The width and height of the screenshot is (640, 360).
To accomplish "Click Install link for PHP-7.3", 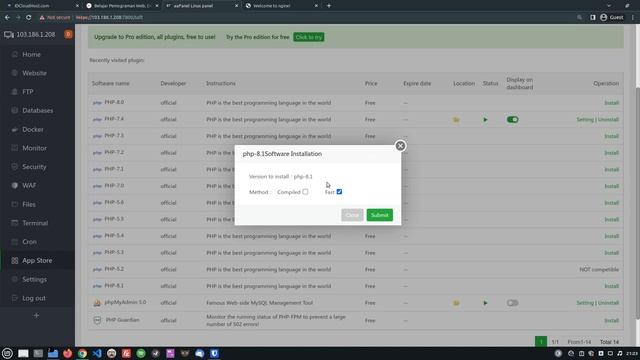I will click(x=611, y=136).
